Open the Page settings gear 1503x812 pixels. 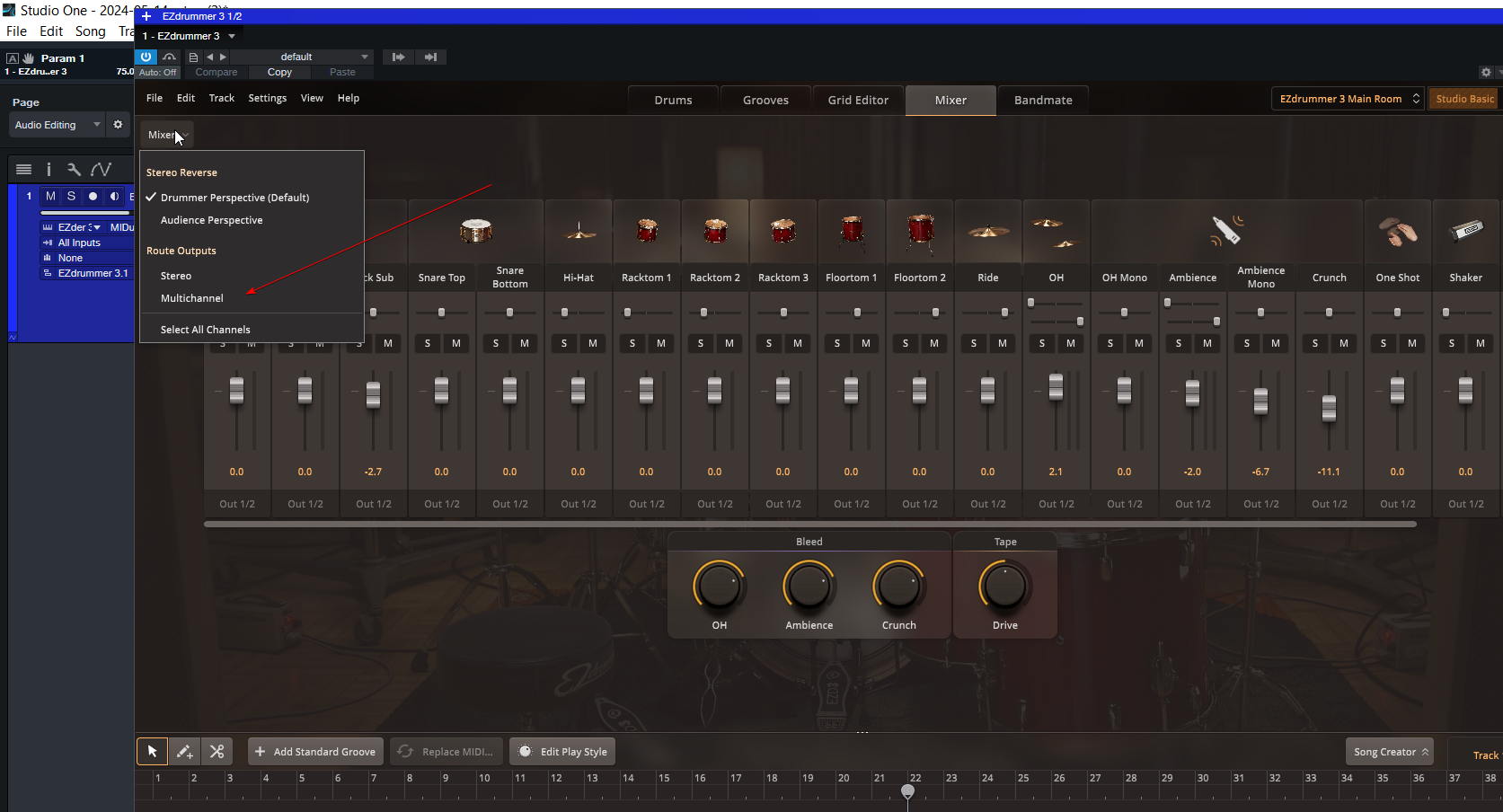pyautogui.click(x=118, y=125)
